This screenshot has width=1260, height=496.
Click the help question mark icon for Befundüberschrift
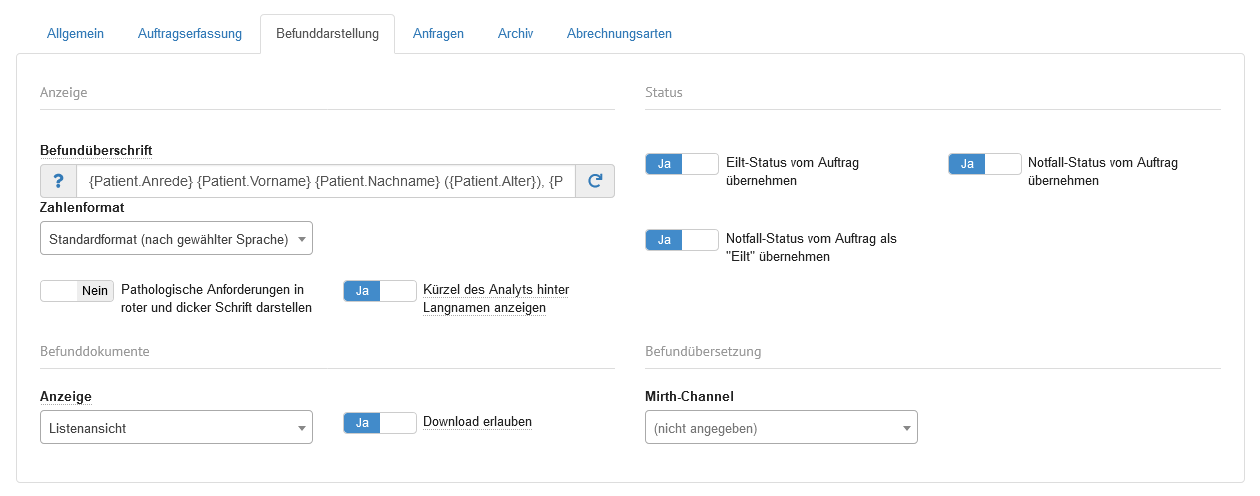pyautogui.click(x=58, y=181)
